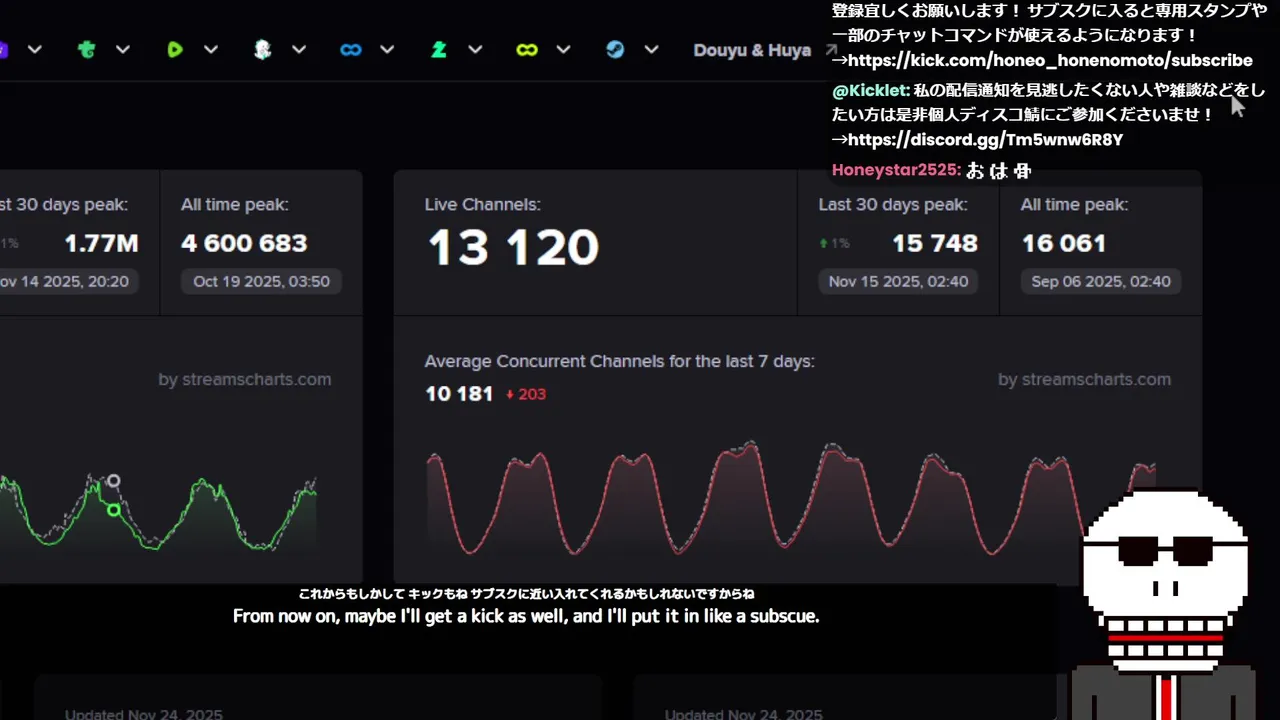Click the 1.77M peak value
Screen dimensions: 1280x720
(x=101, y=243)
